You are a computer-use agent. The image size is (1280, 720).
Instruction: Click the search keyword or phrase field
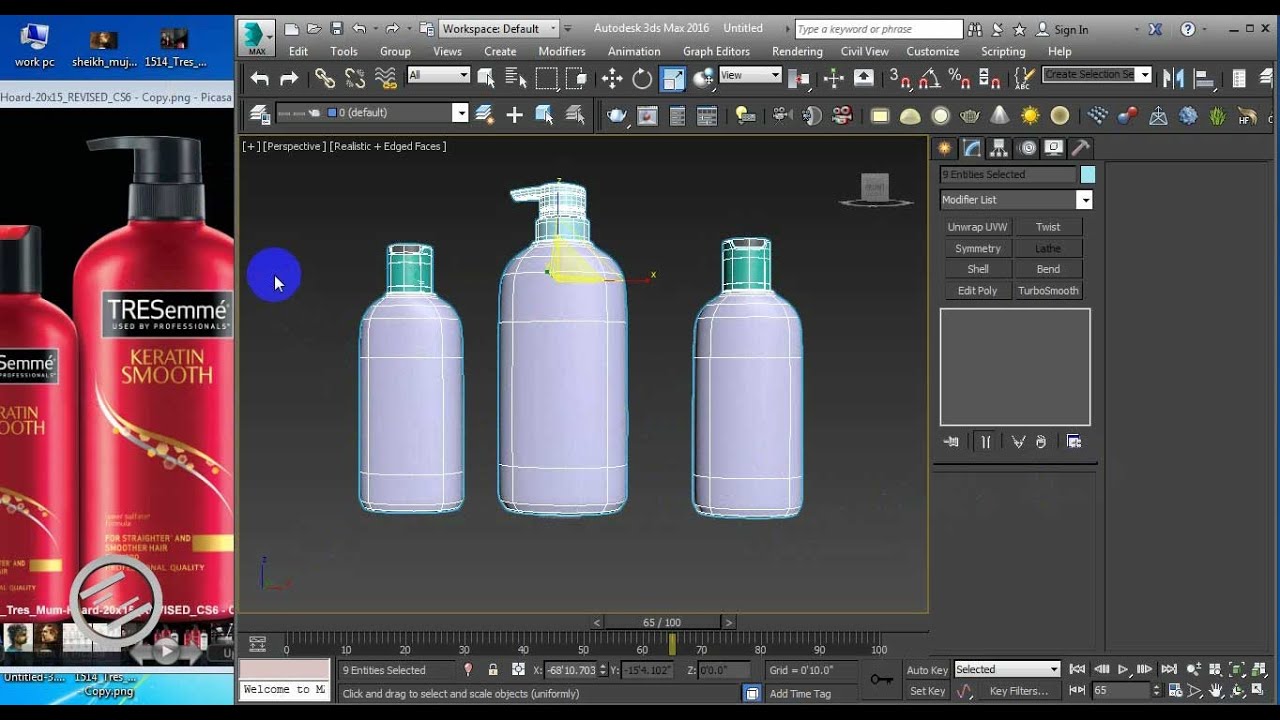pos(878,29)
